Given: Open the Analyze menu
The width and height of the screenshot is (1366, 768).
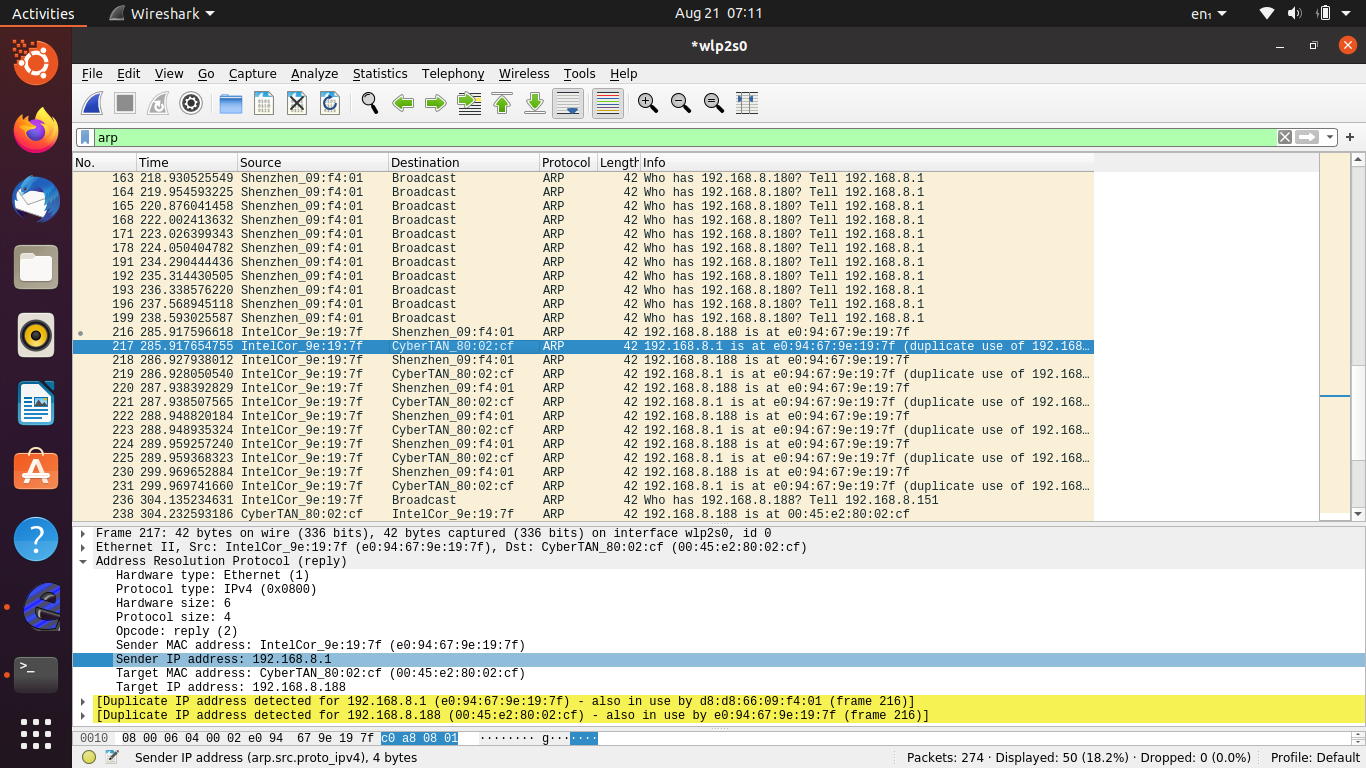Looking at the screenshot, I should click(x=315, y=74).
